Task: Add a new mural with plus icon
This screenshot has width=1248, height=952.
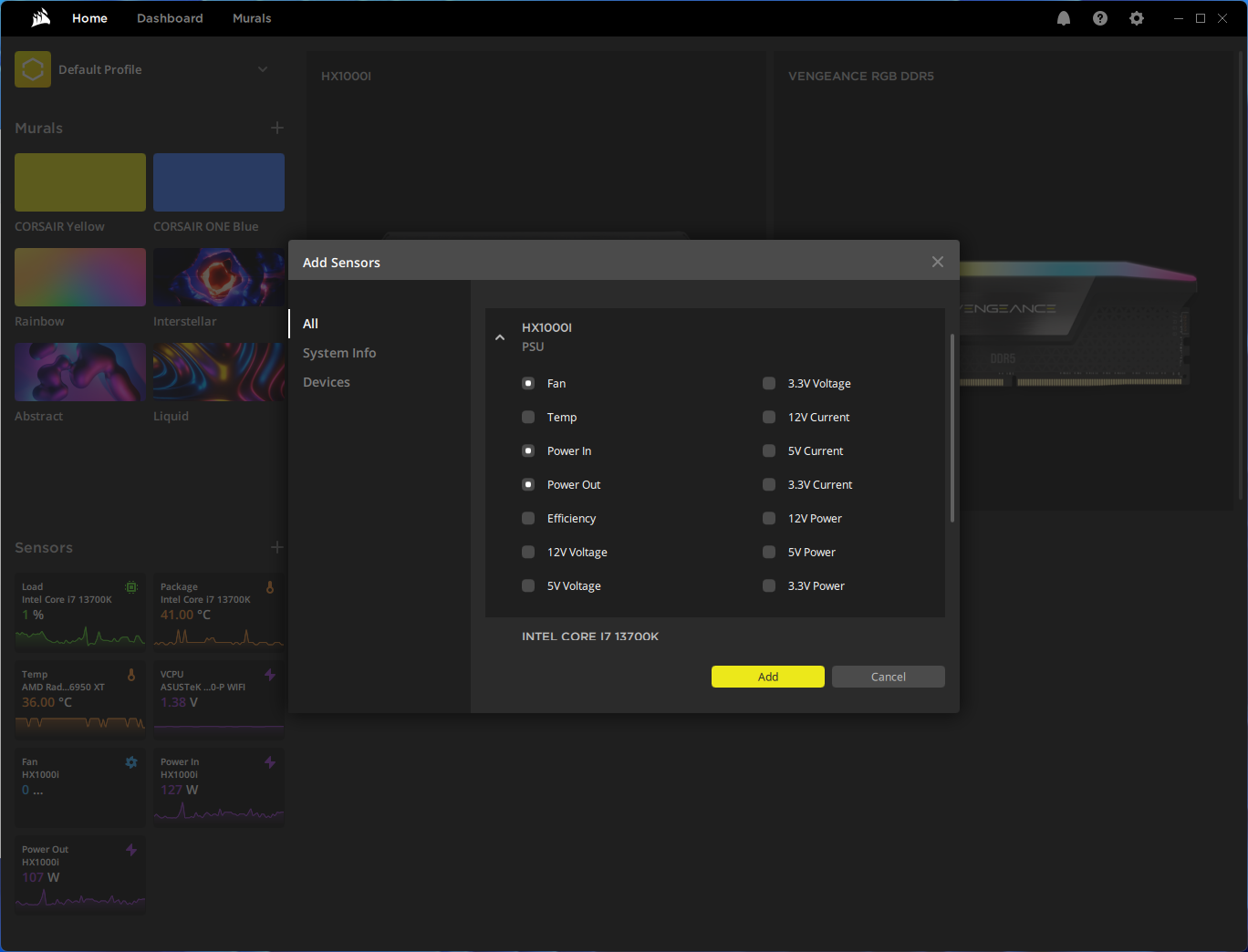Action: 277,128
